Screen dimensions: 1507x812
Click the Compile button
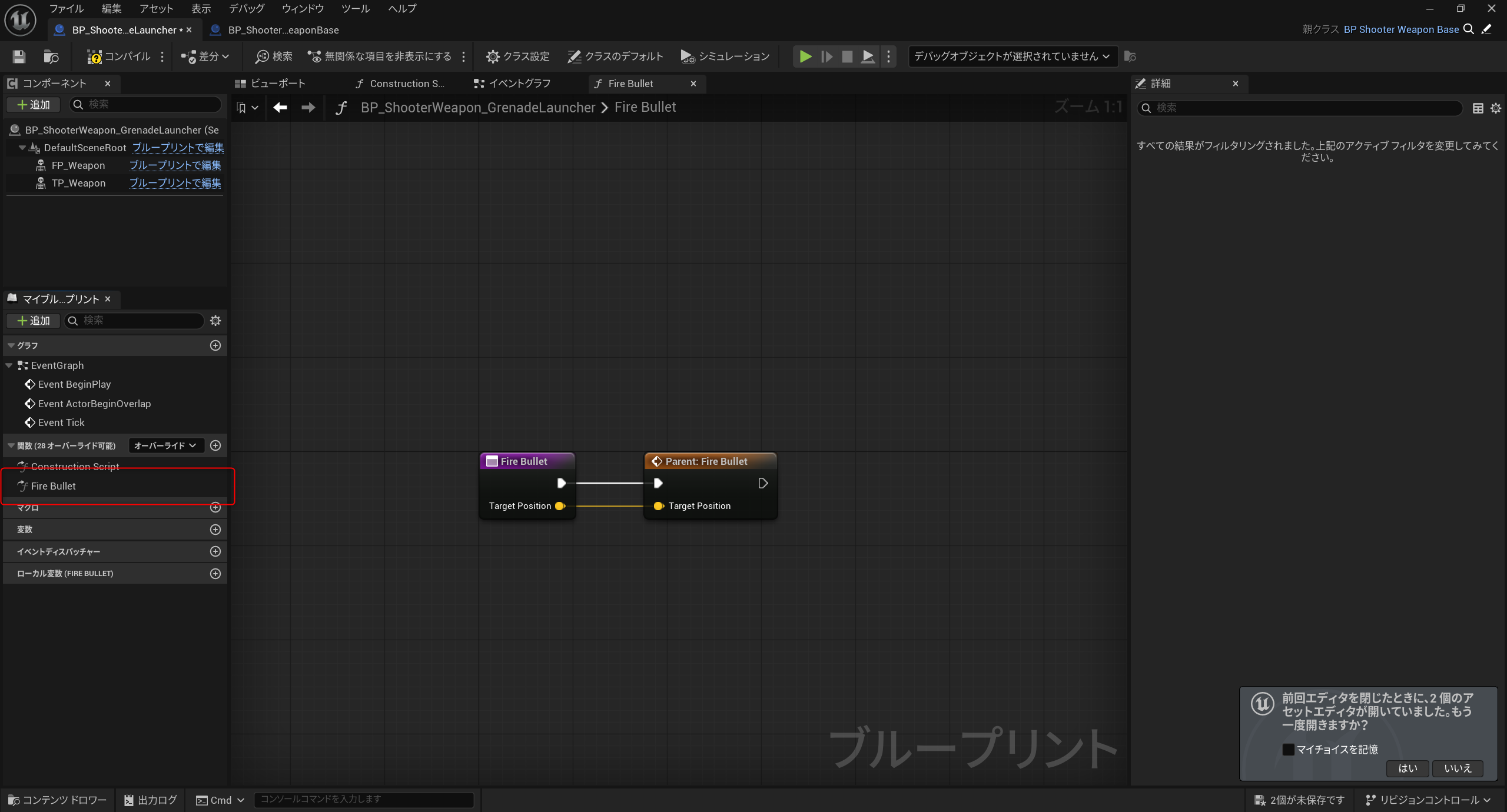tap(120, 56)
